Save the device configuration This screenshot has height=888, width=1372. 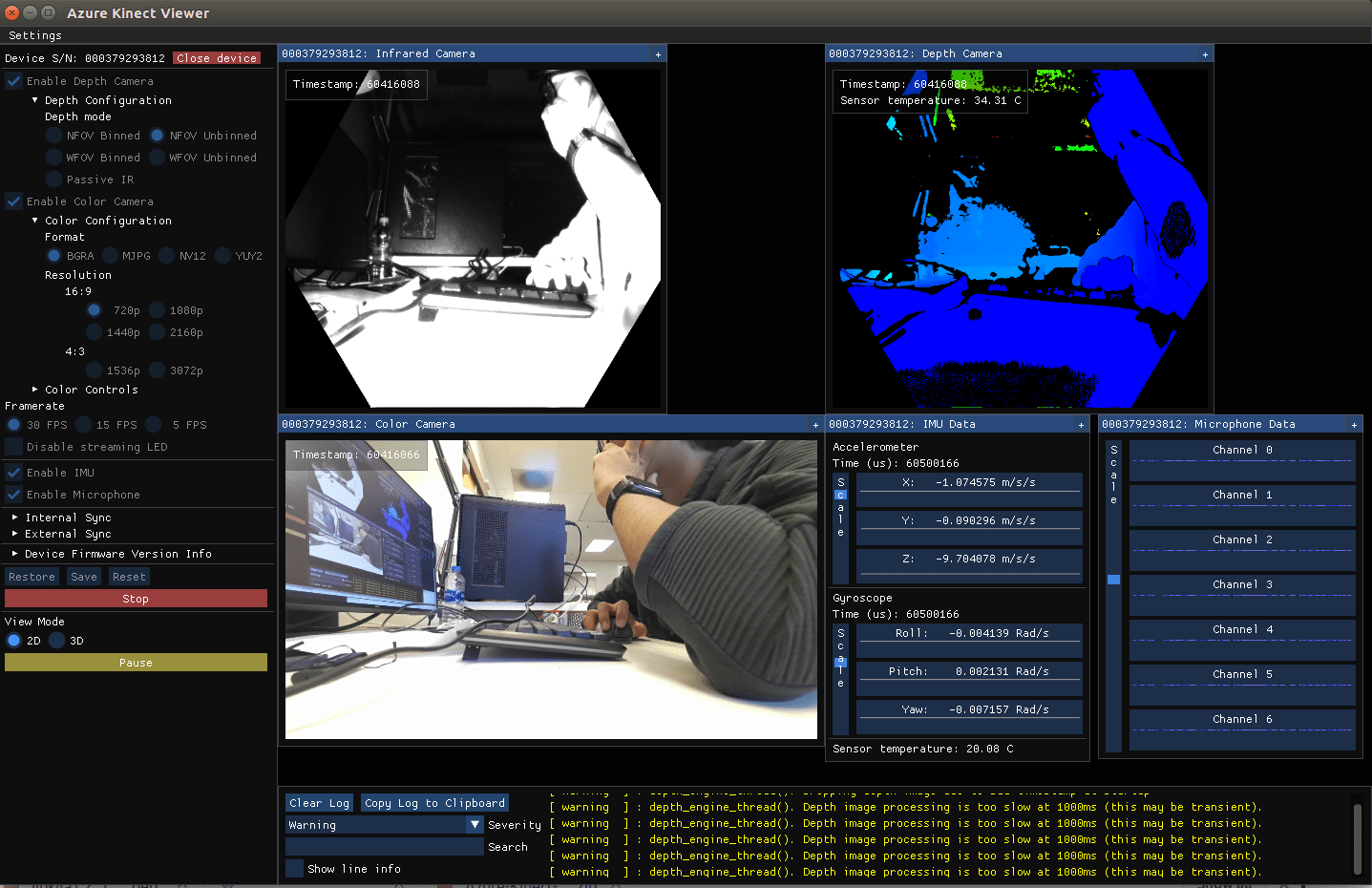pyautogui.click(x=84, y=577)
